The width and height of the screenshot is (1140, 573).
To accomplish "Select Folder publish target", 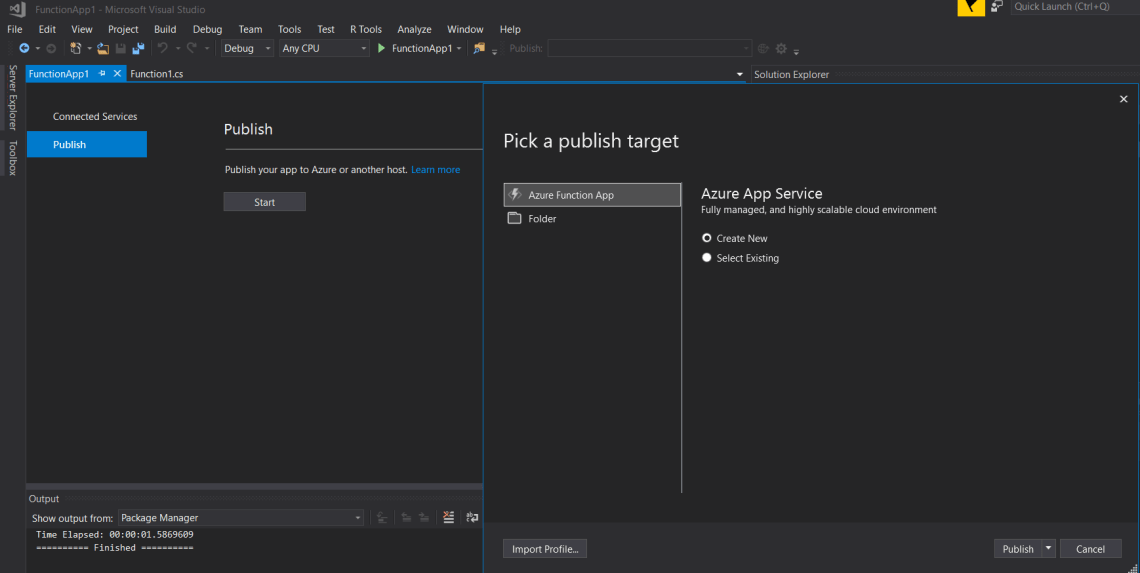I will click(x=592, y=218).
